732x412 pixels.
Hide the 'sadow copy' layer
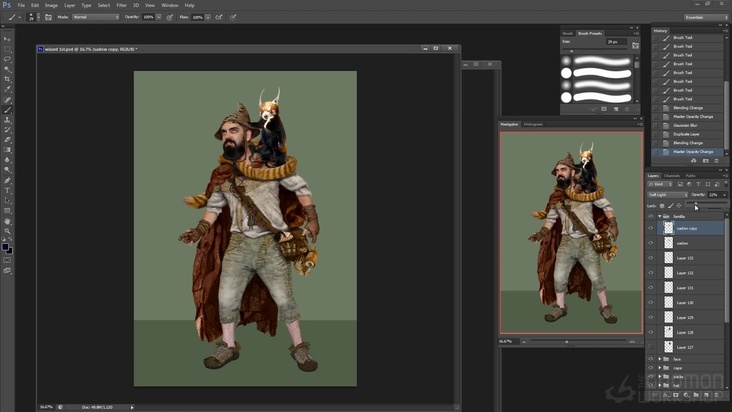pos(651,228)
